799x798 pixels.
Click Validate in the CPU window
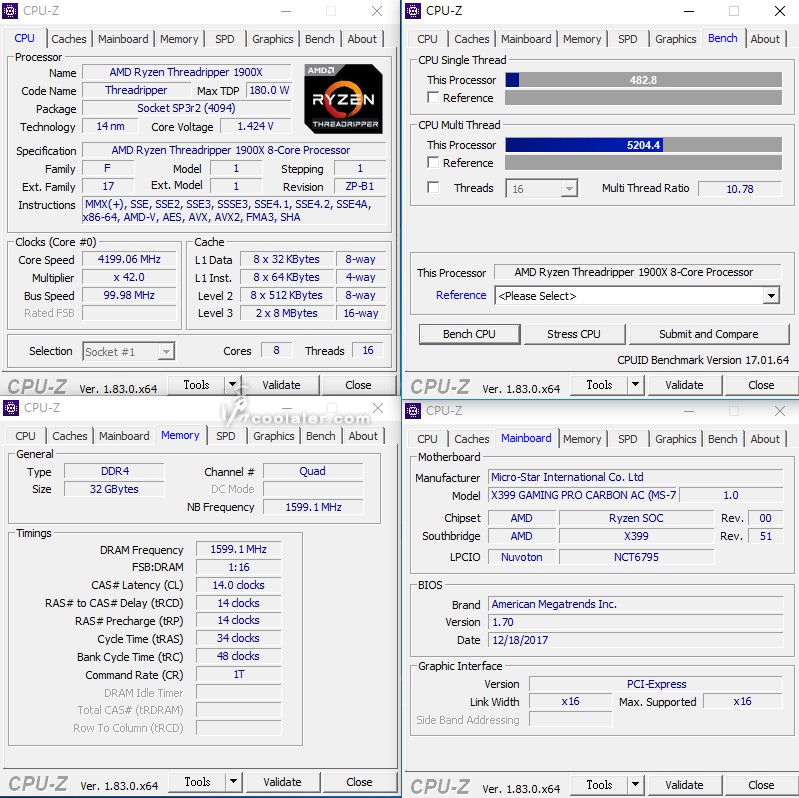281,385
